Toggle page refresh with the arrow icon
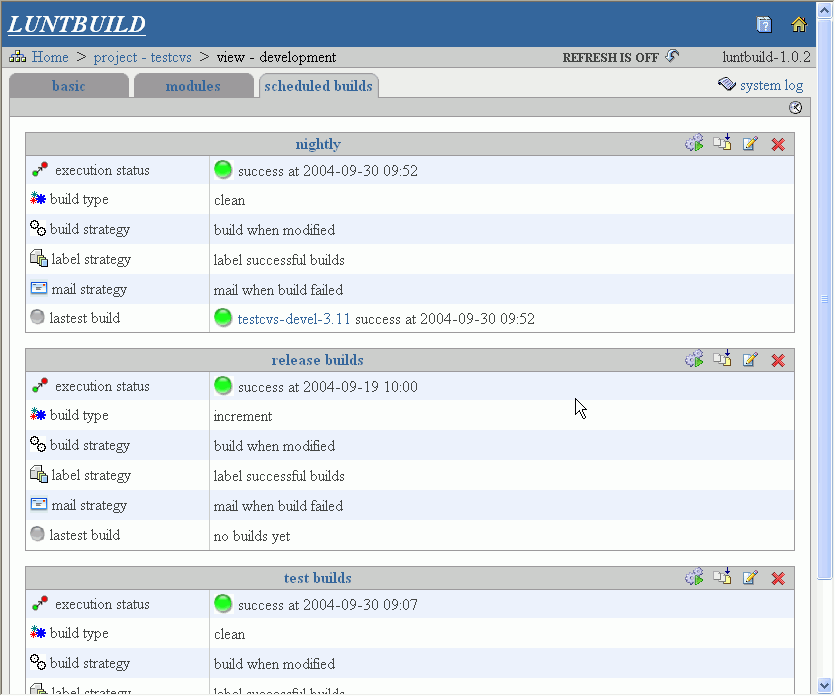This screenshot has height=696, width=835. [x=672, y=57]
